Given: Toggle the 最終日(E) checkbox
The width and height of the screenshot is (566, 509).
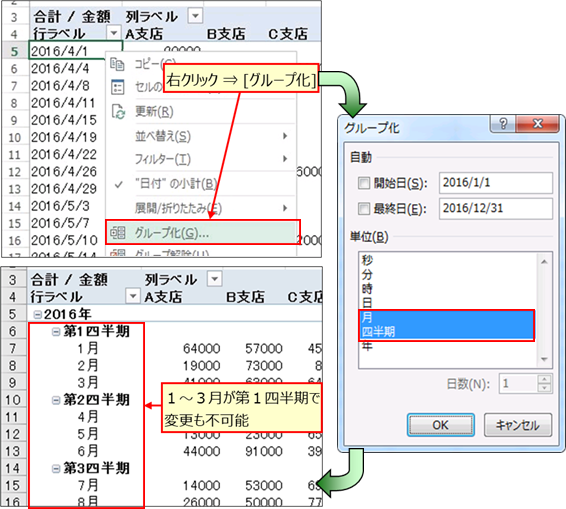Looking at the screenshot, I should [x=363, y=208].
